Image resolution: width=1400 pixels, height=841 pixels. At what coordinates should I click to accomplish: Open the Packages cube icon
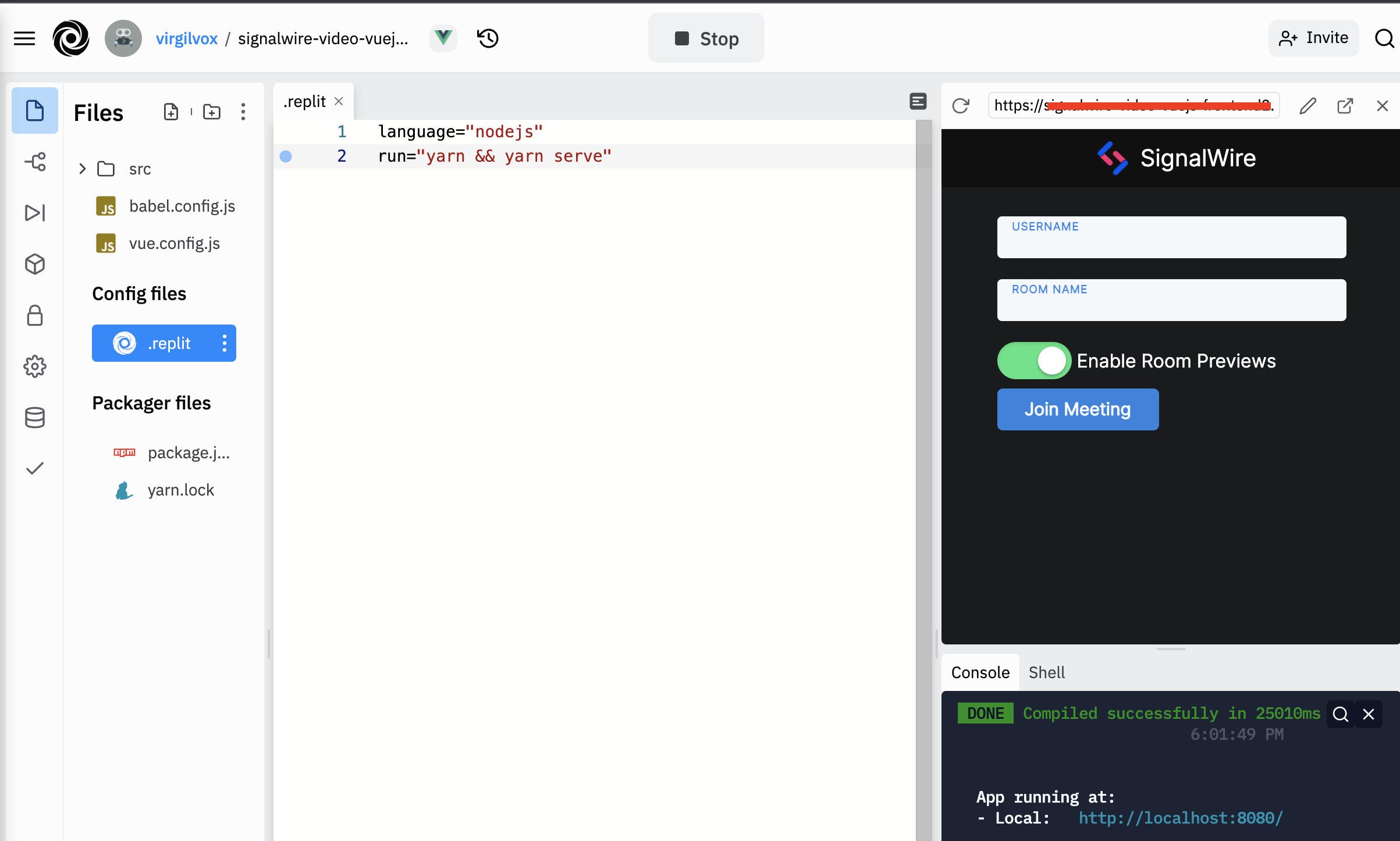tap(35, 264)
